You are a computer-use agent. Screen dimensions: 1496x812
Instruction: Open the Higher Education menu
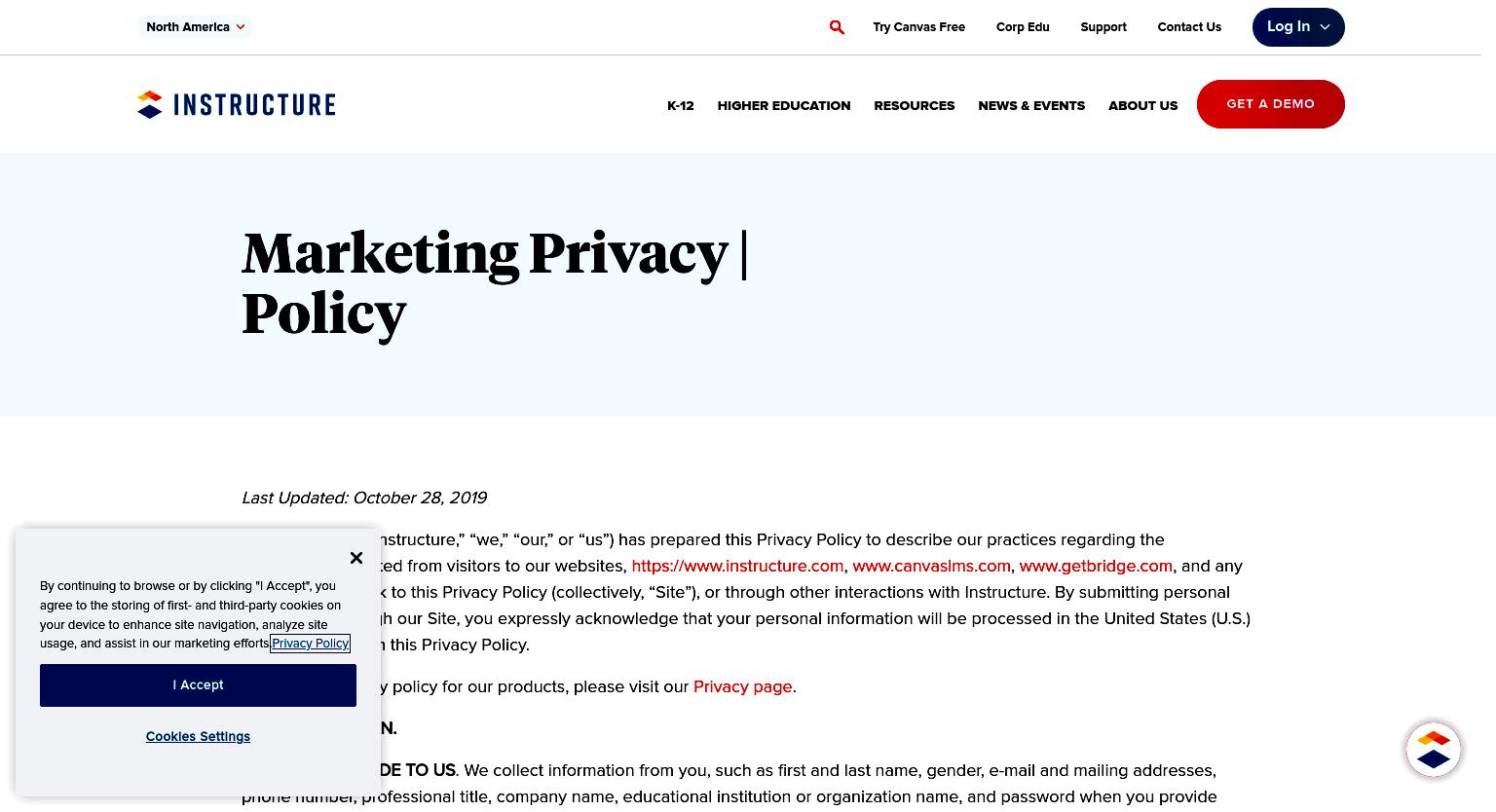[x=784, y=105]
